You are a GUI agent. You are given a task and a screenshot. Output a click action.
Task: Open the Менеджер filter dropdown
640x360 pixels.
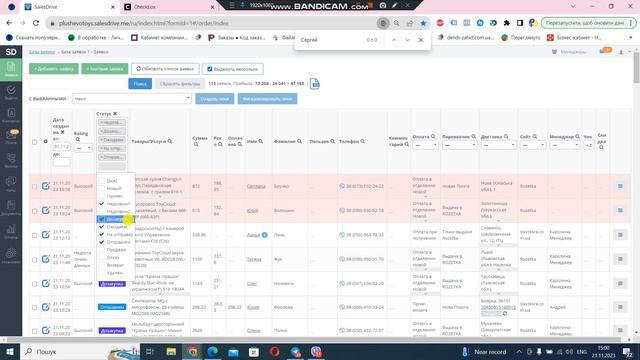tap(564, 145)
